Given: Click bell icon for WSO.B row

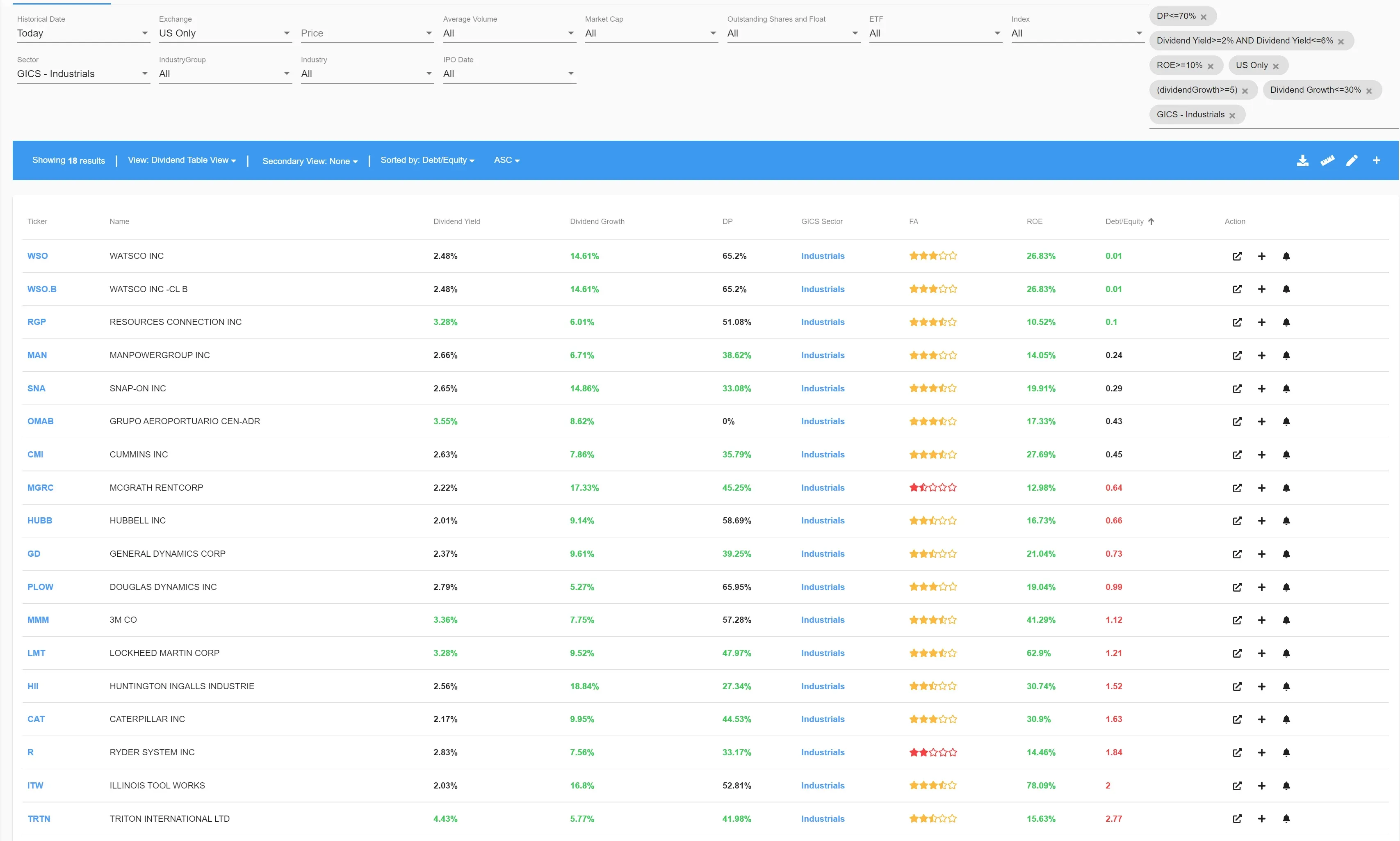Looking at the screenshot, I should tap(1286, 289).
